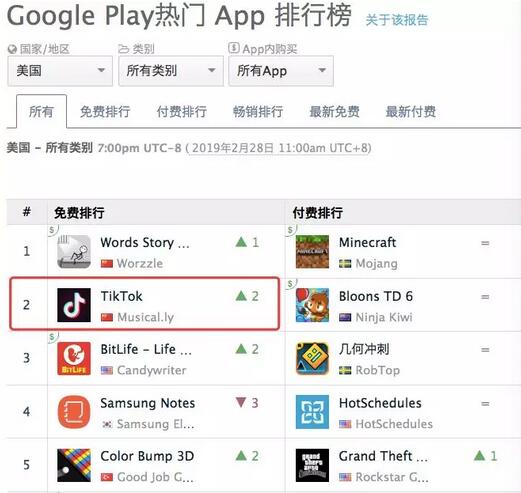
Task: Select the BitLife app icon
Action: click(x=74, y=358)
